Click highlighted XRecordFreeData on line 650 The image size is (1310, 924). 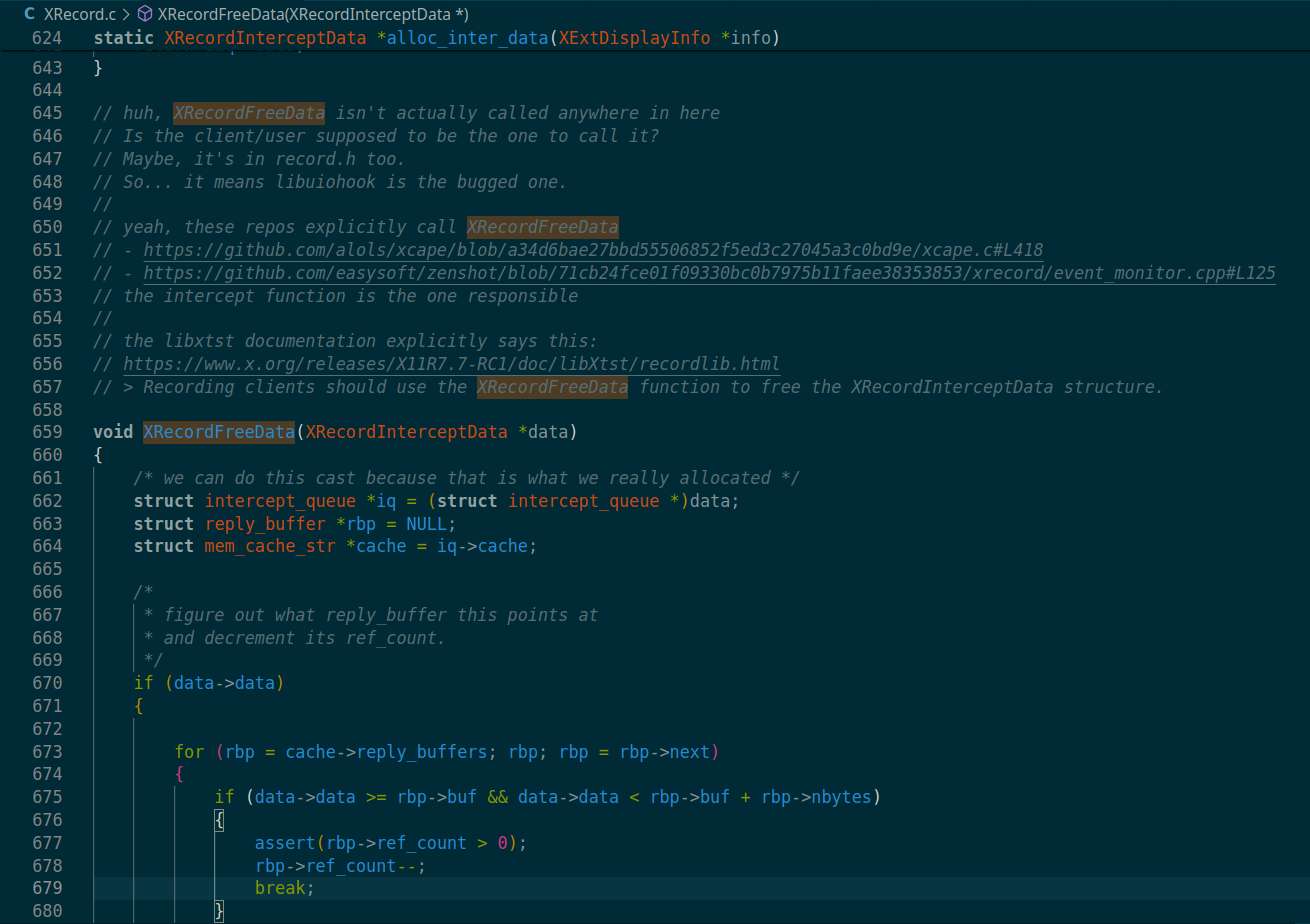543,227
